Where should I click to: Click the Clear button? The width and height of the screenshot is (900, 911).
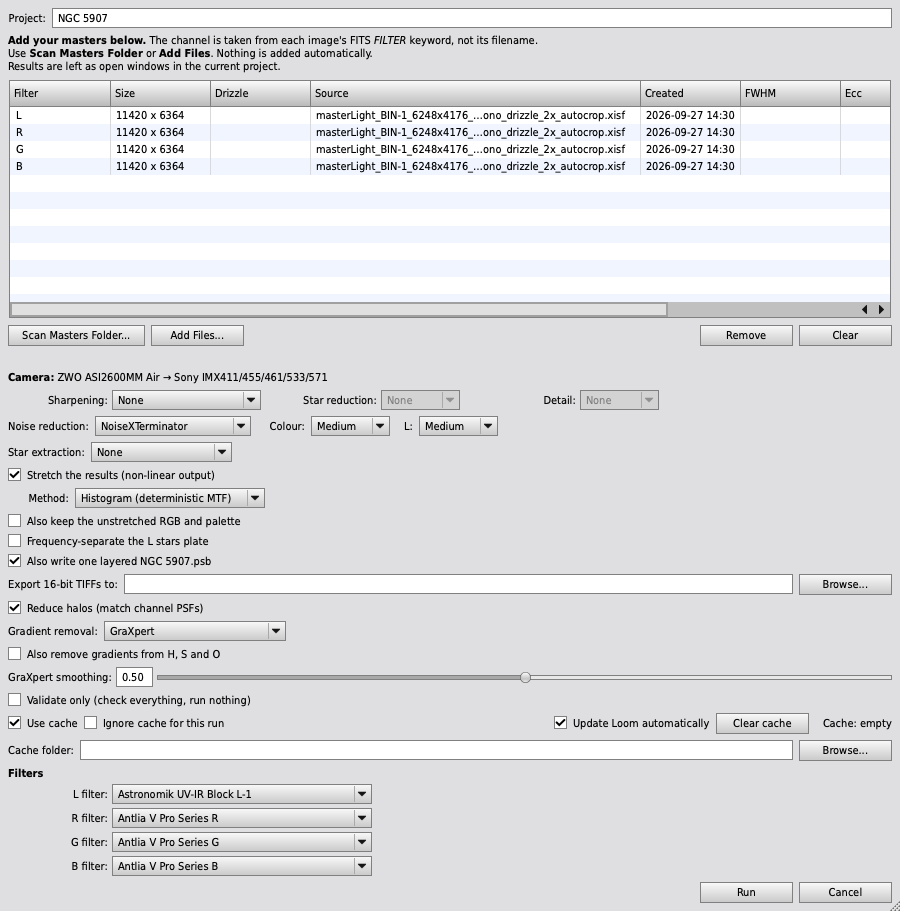(845, 335)
